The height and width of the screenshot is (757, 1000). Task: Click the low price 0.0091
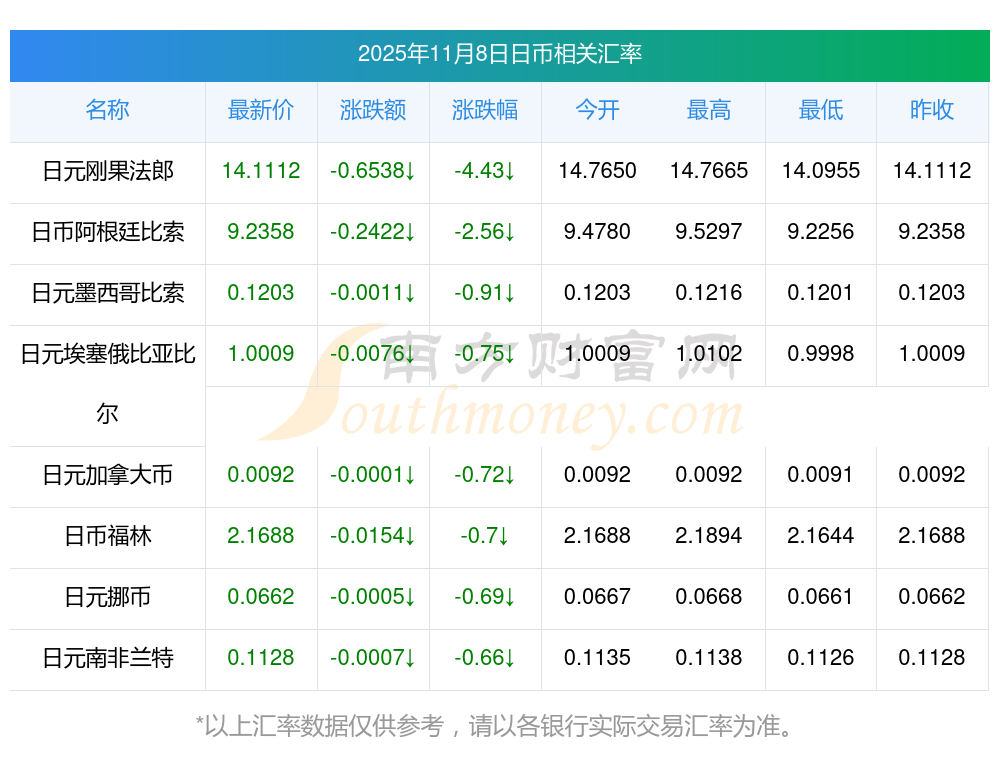coord(821,475)
